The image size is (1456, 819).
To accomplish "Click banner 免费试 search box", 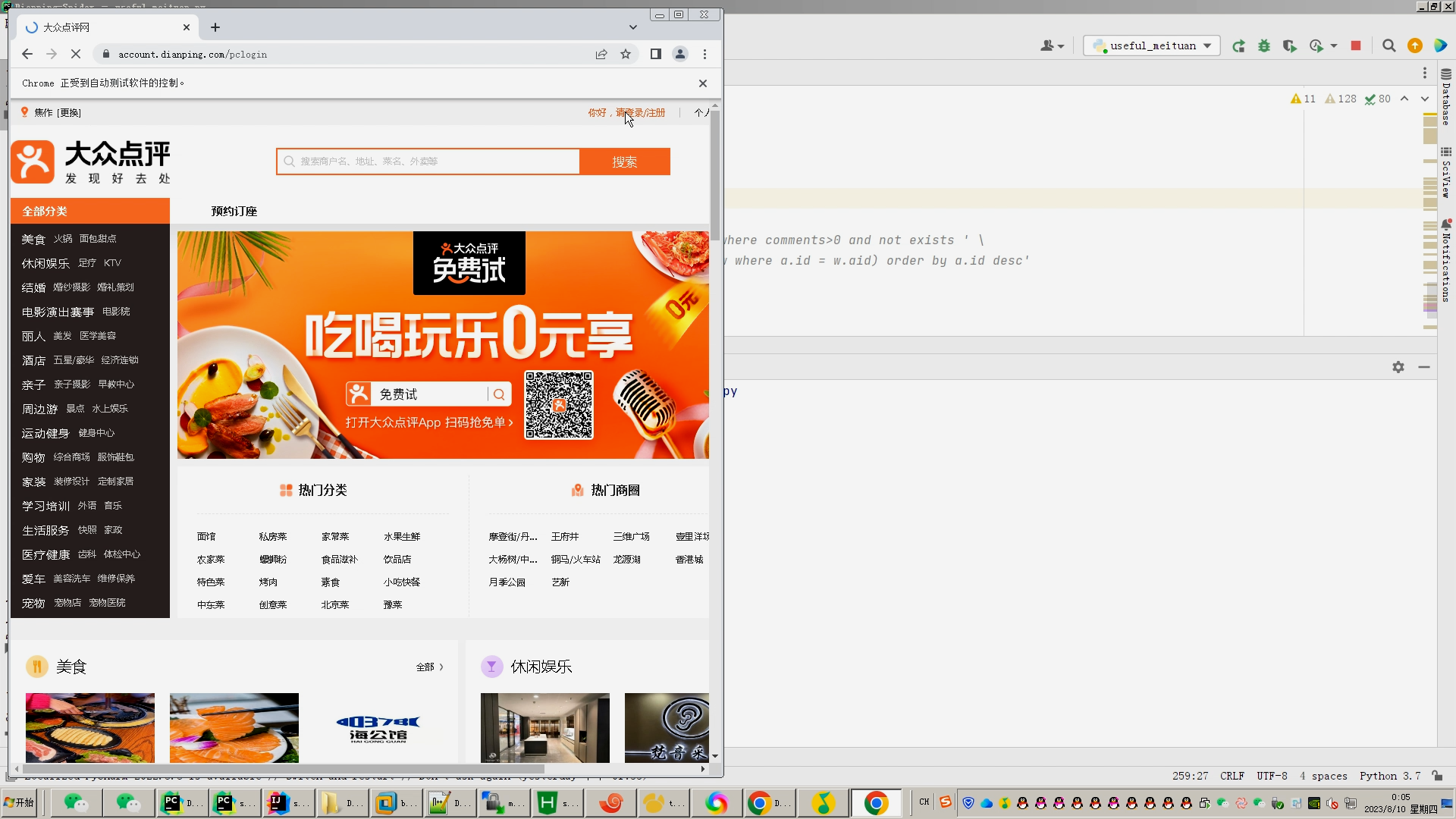I will click(x=428, y=394).
